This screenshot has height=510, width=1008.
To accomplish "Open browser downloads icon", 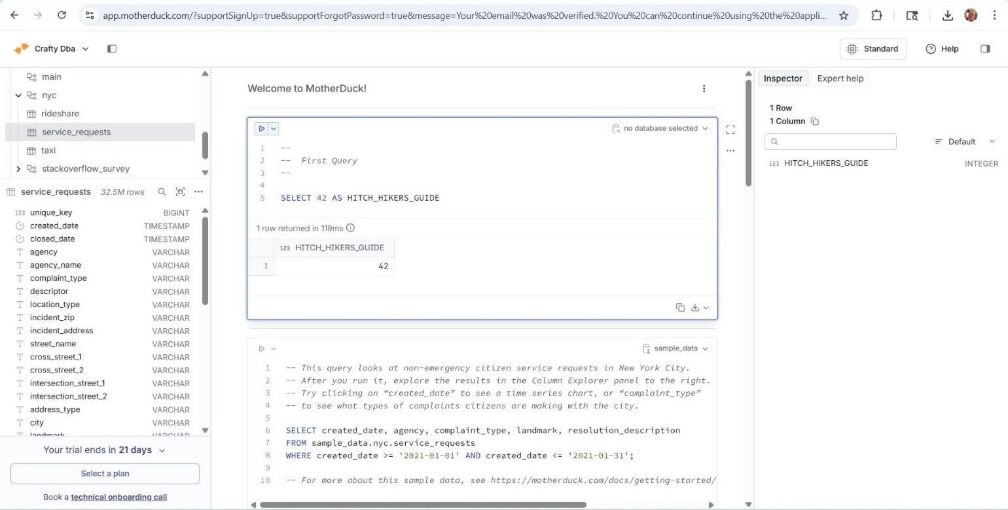I will [947, 15].
